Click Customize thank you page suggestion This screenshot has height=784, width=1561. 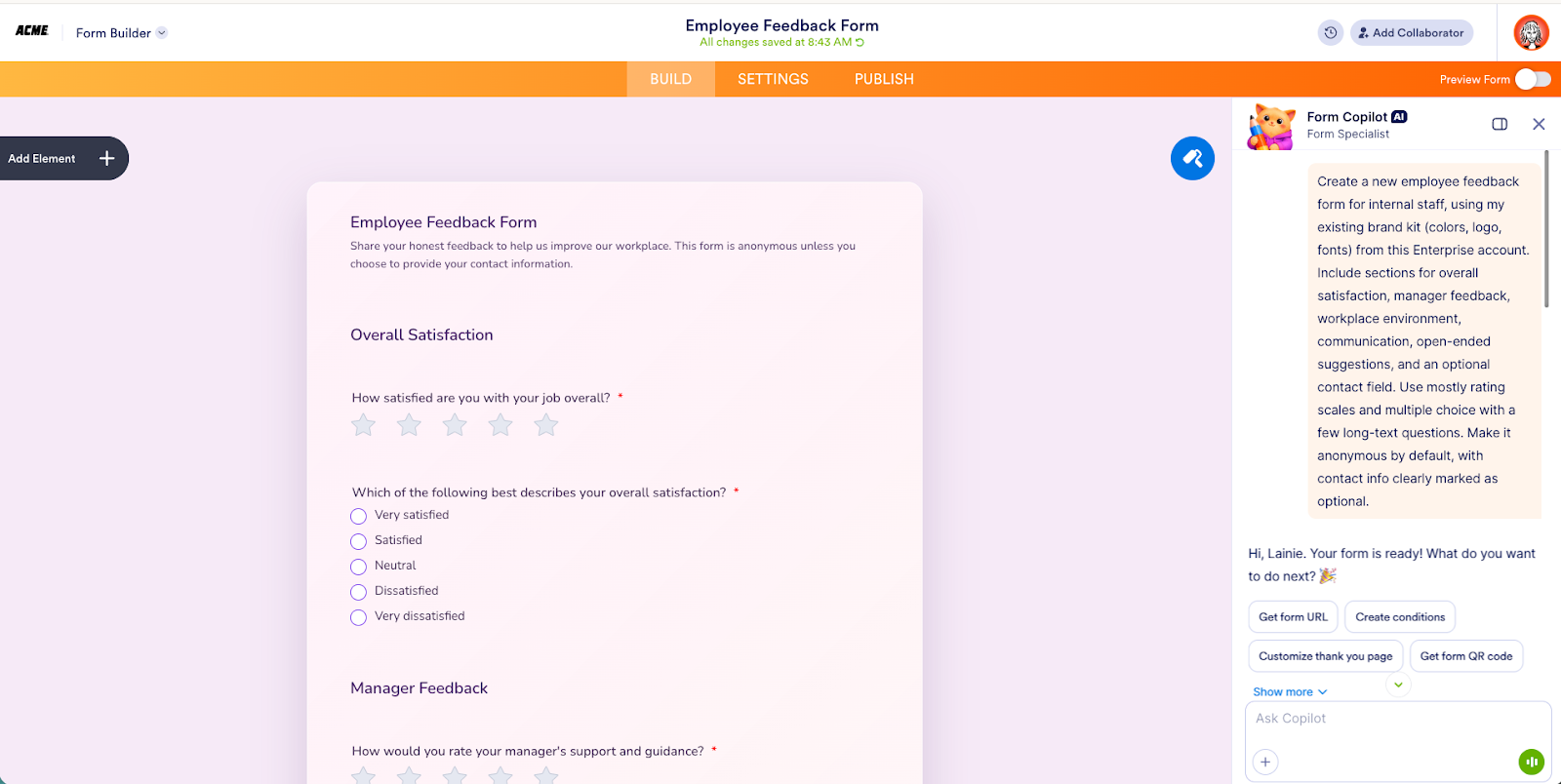(x=1325, y=656)
